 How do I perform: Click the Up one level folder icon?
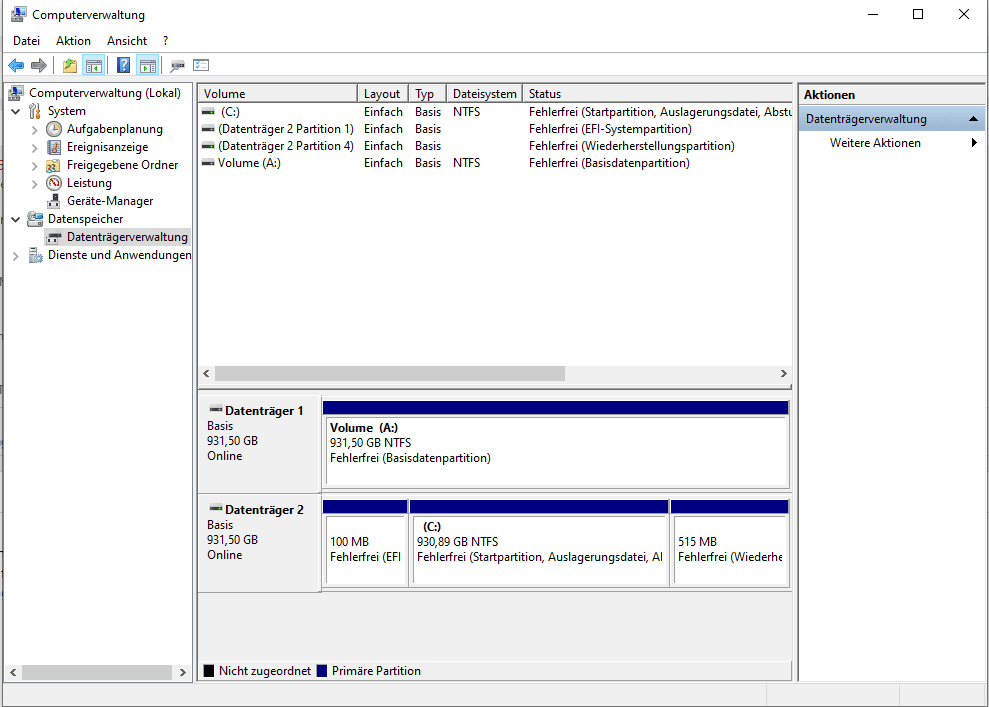click(69, 65)
